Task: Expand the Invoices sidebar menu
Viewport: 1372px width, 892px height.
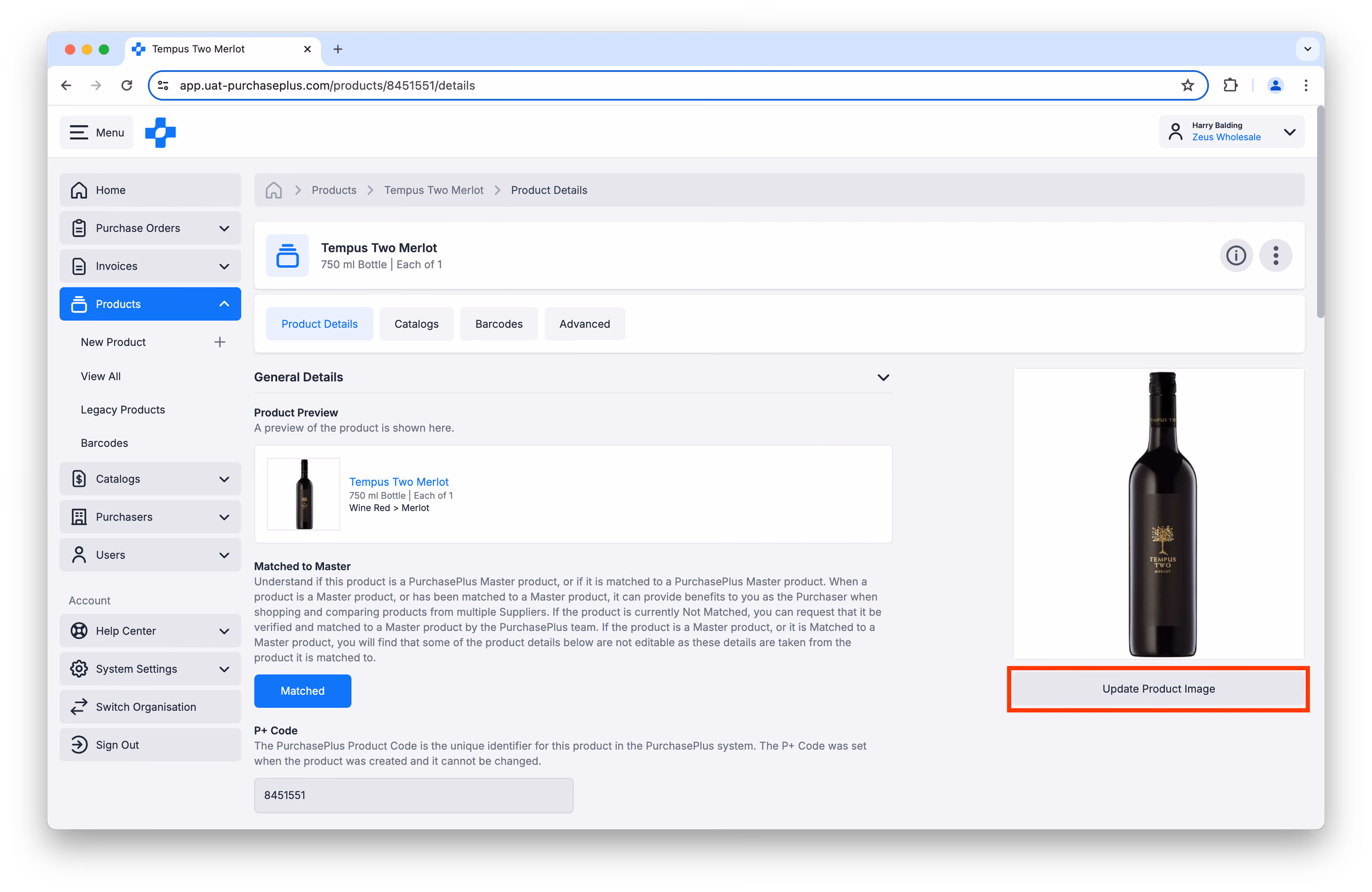Action: pyautogui.click(x=150, y=266)
